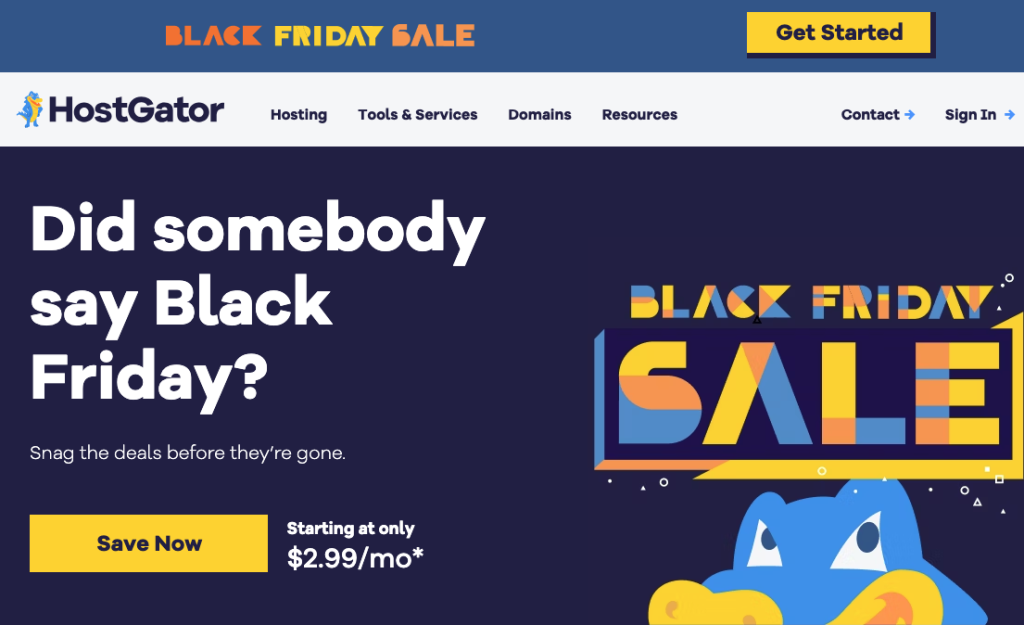Image resolution: width=1024 pixels, height=625 pixels.
Task: Click the Get Started button
Action: tap(839, 32)
